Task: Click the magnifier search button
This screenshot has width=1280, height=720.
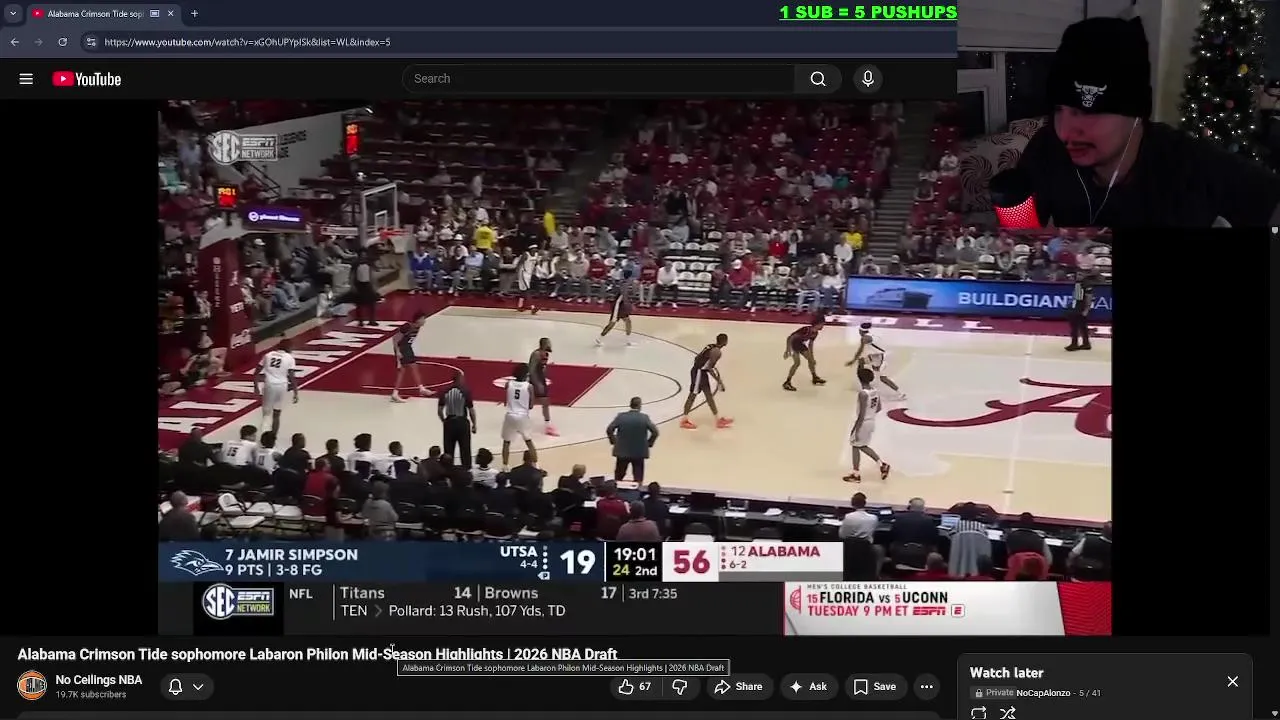Action: (x=818, y=79)
